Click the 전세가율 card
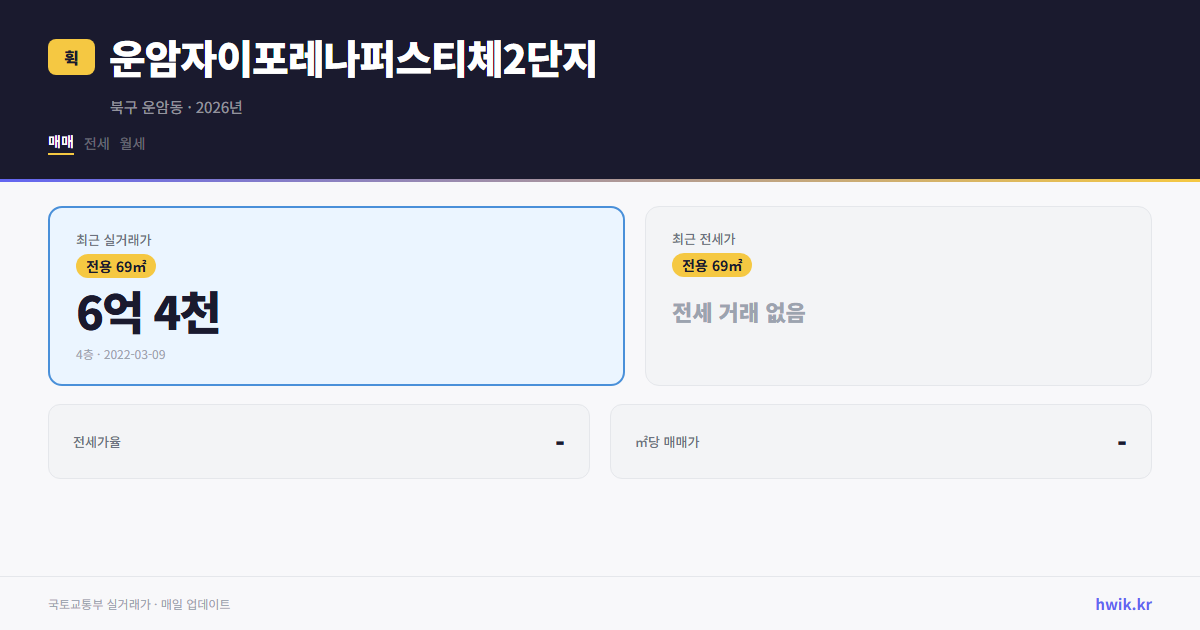1200x630 pixels. click(319, 441)
